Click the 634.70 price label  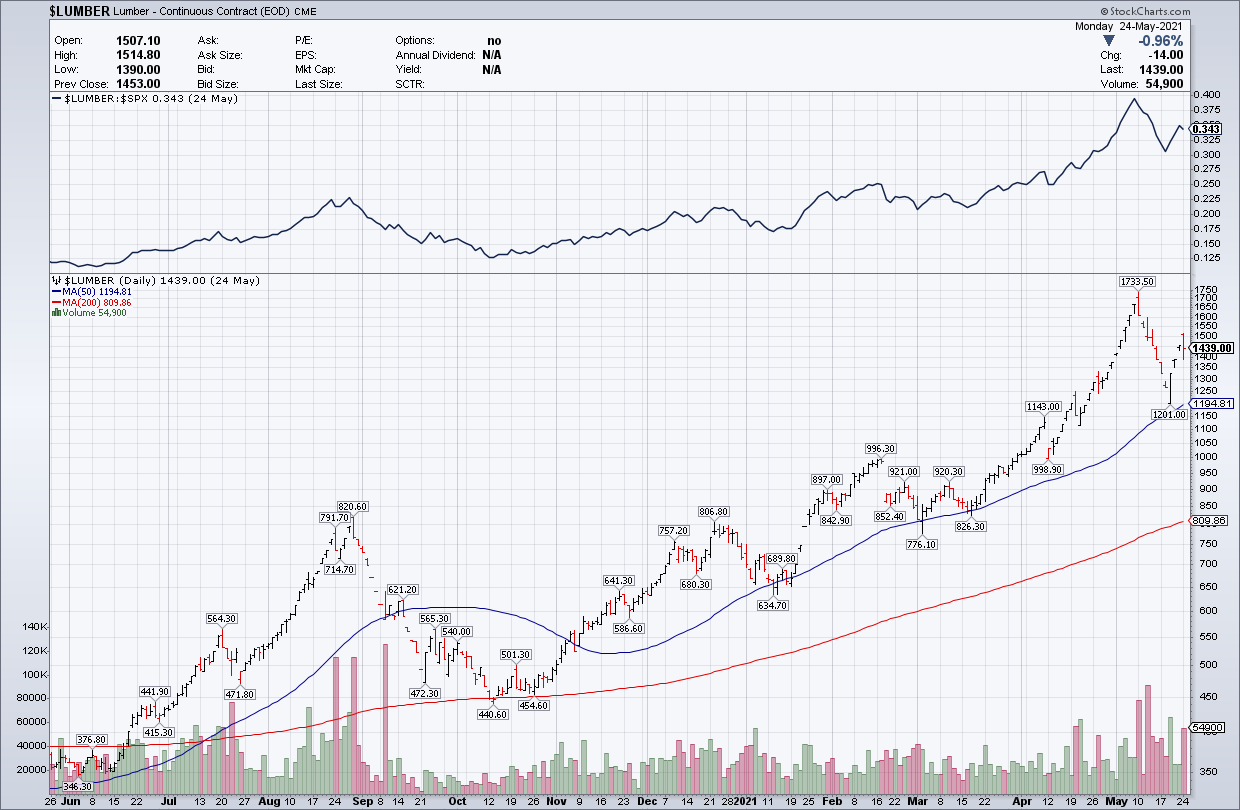click(x=774, y=606)
